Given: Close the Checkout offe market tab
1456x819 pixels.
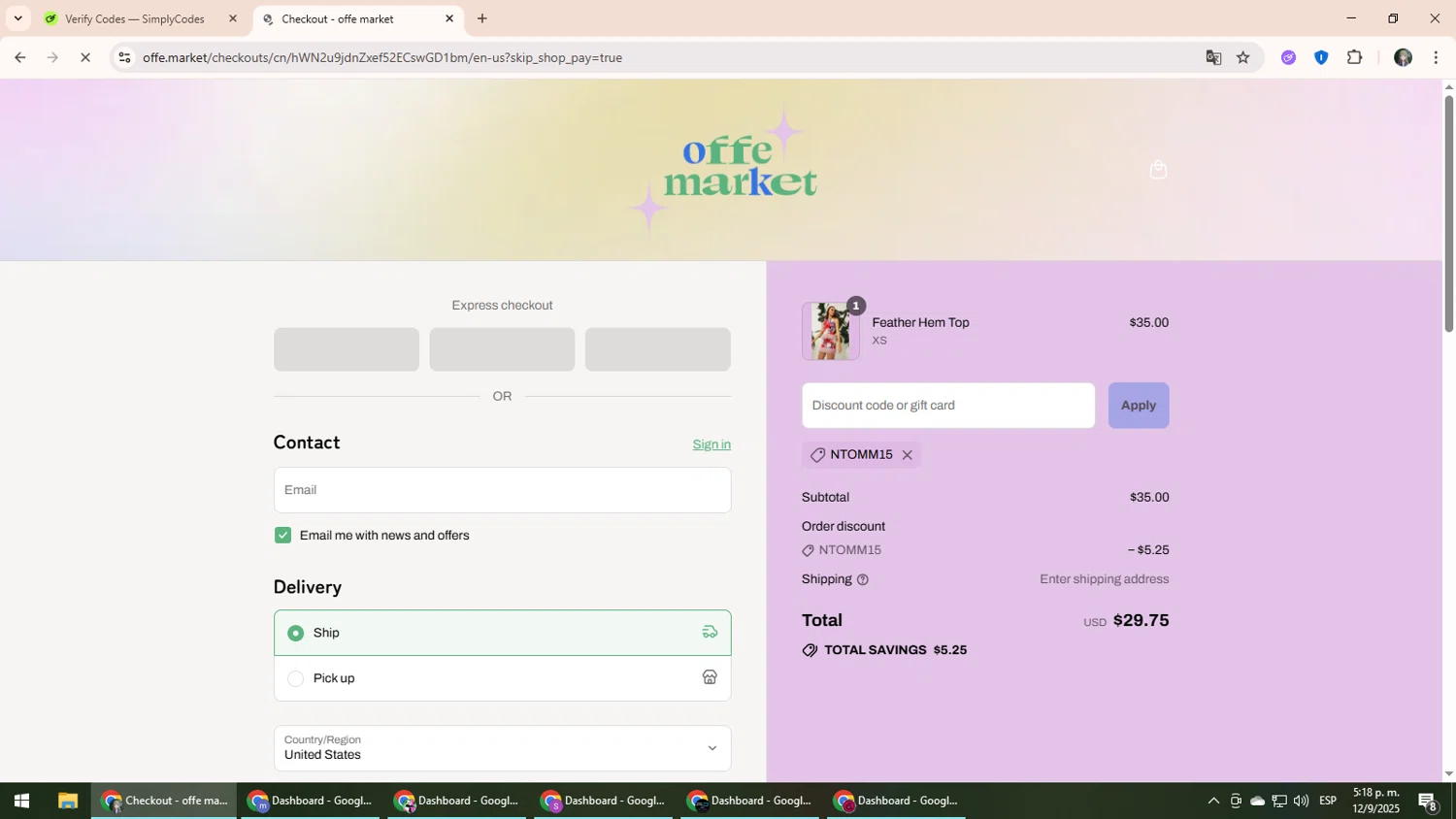Looking at the screenshot, I should (449, 18).
